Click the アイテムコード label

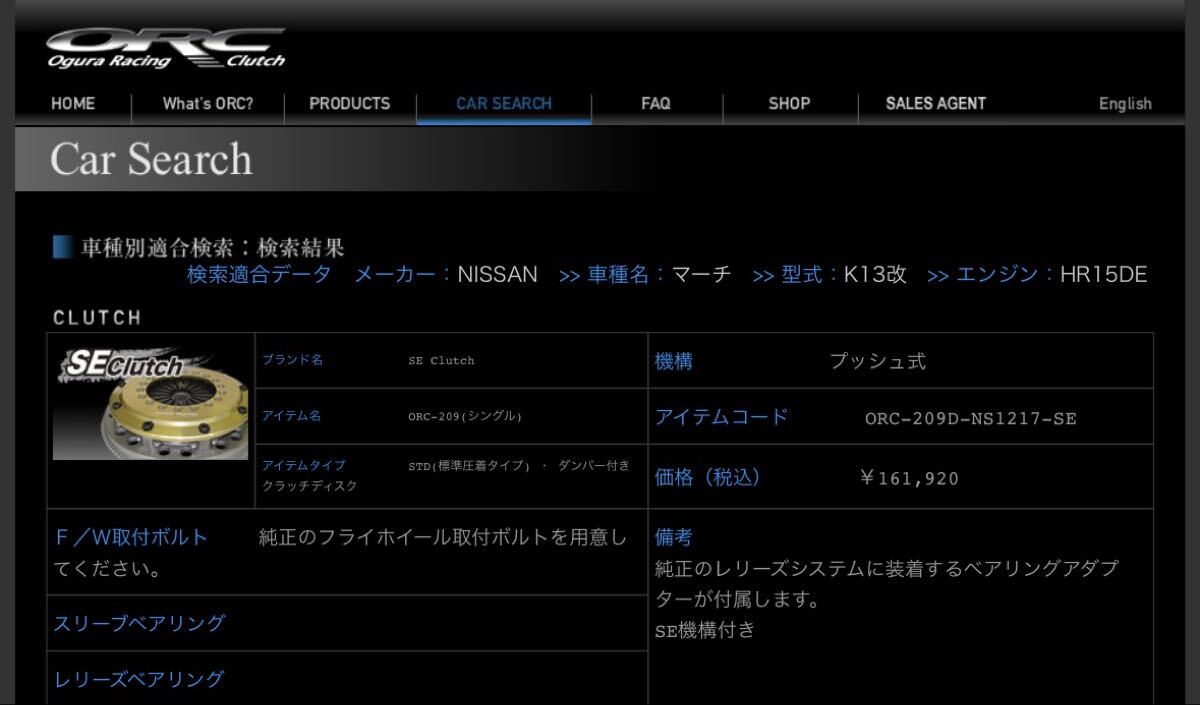[x=721, y=417]
